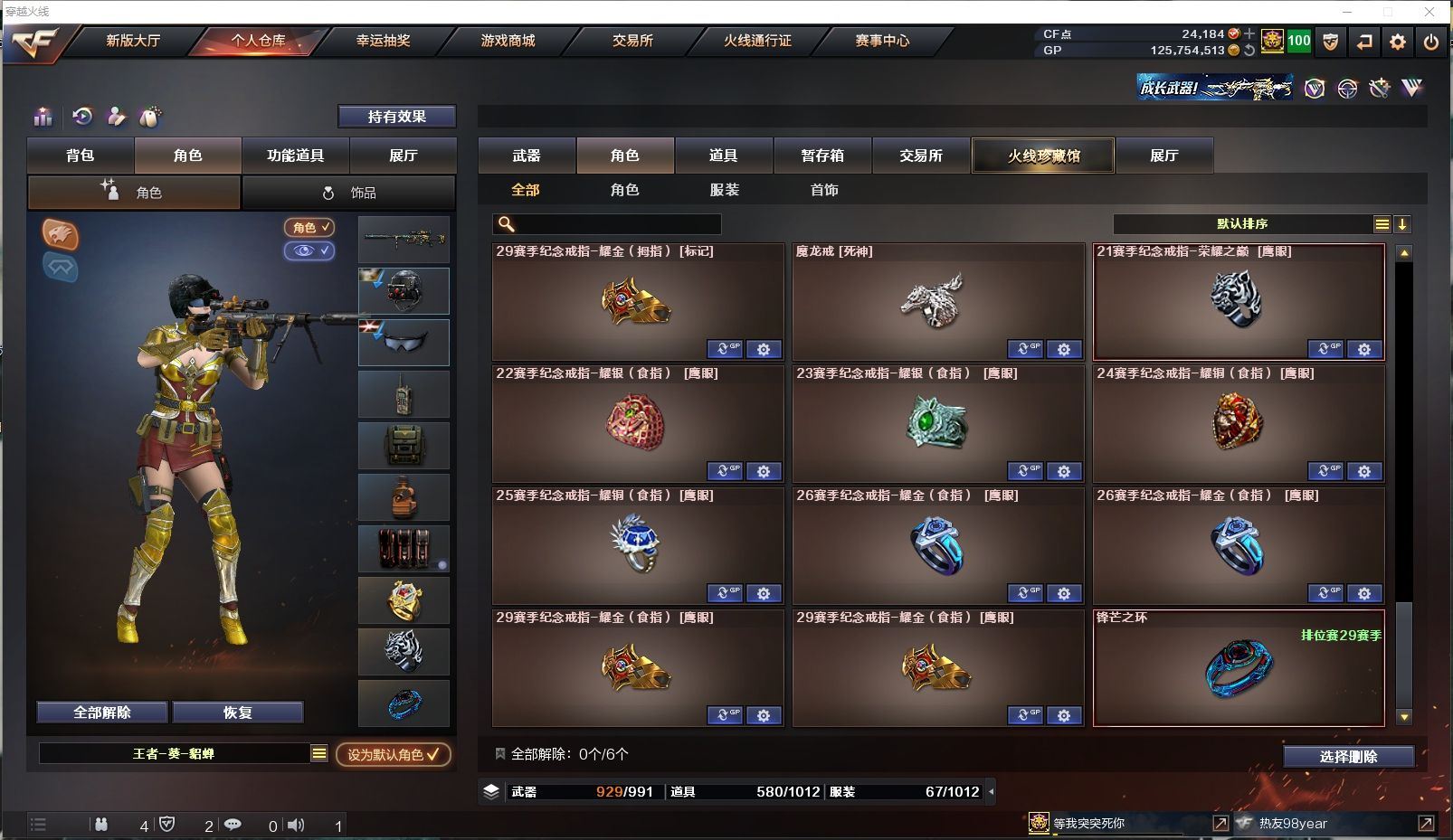
Task: Click the magnifier search icon
Action: [507, 224]
